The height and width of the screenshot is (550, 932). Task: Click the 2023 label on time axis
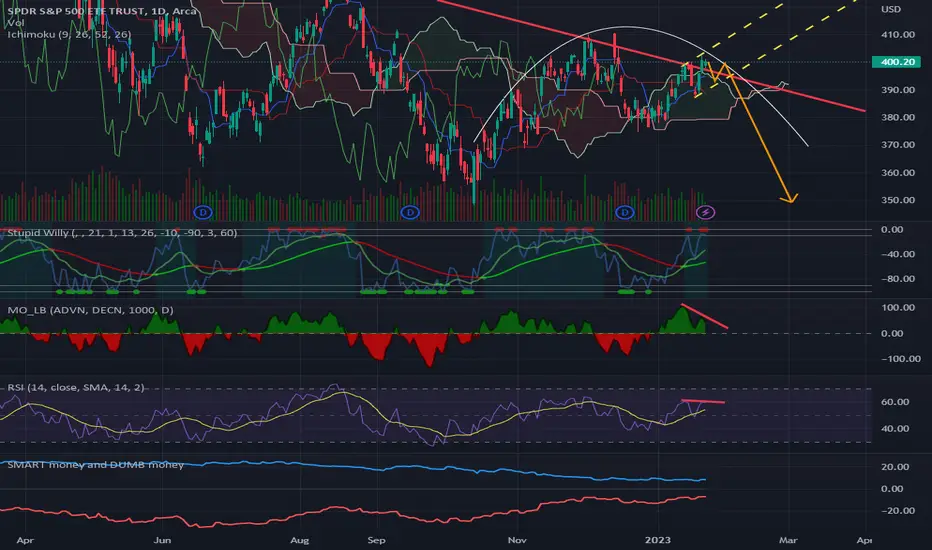click(657, 540)
